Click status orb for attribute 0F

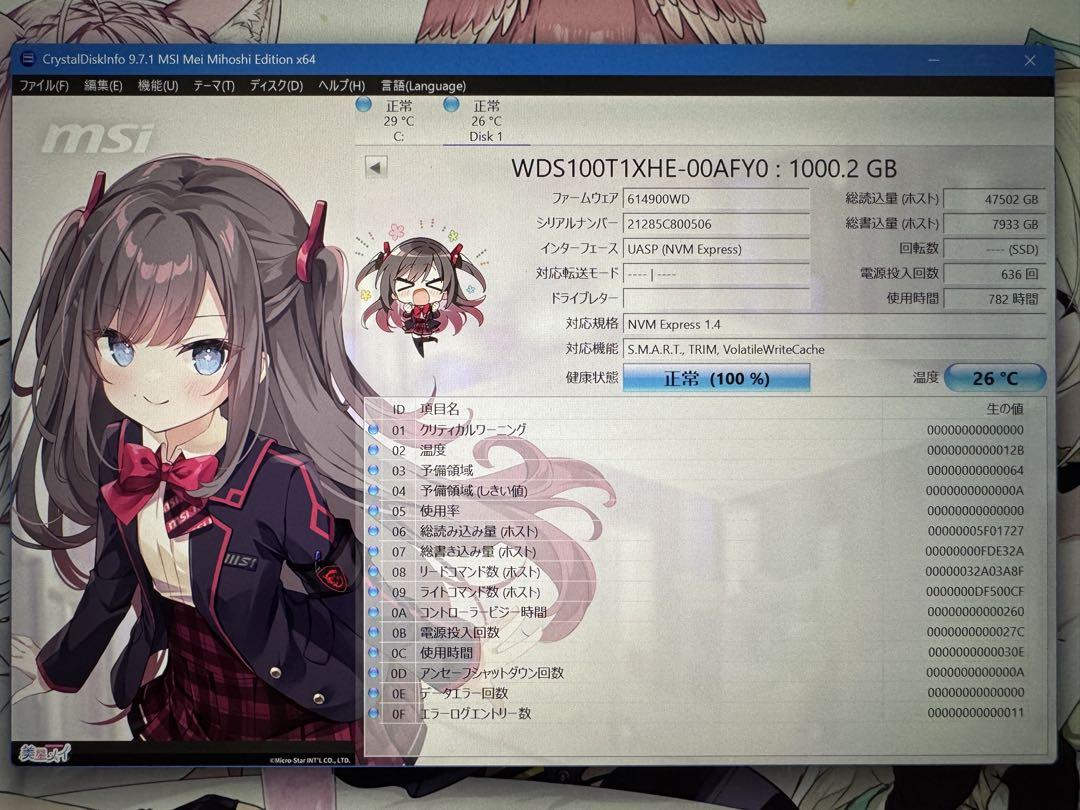pyautogui.click(x=373, y=714)
